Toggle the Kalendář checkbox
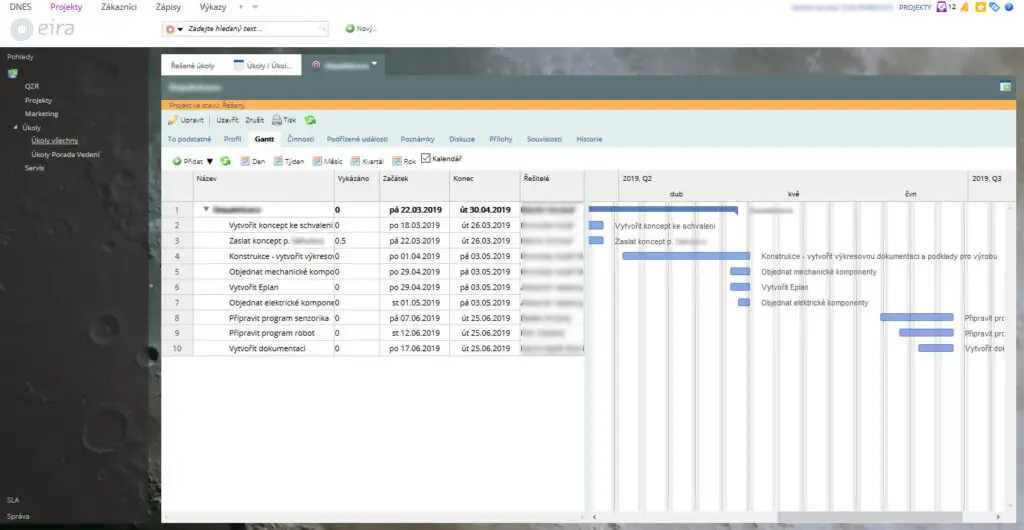1024x530 pixels. click(426, 158)
